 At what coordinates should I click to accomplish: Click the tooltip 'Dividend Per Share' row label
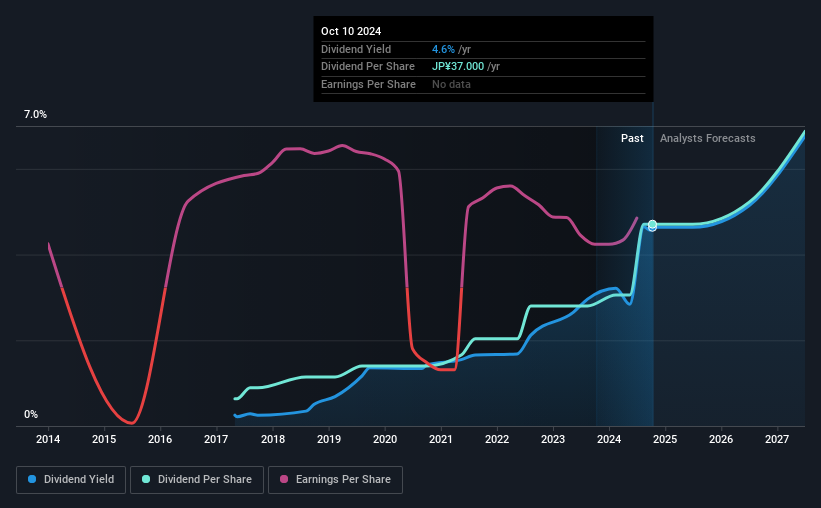(x=368, y=67)
